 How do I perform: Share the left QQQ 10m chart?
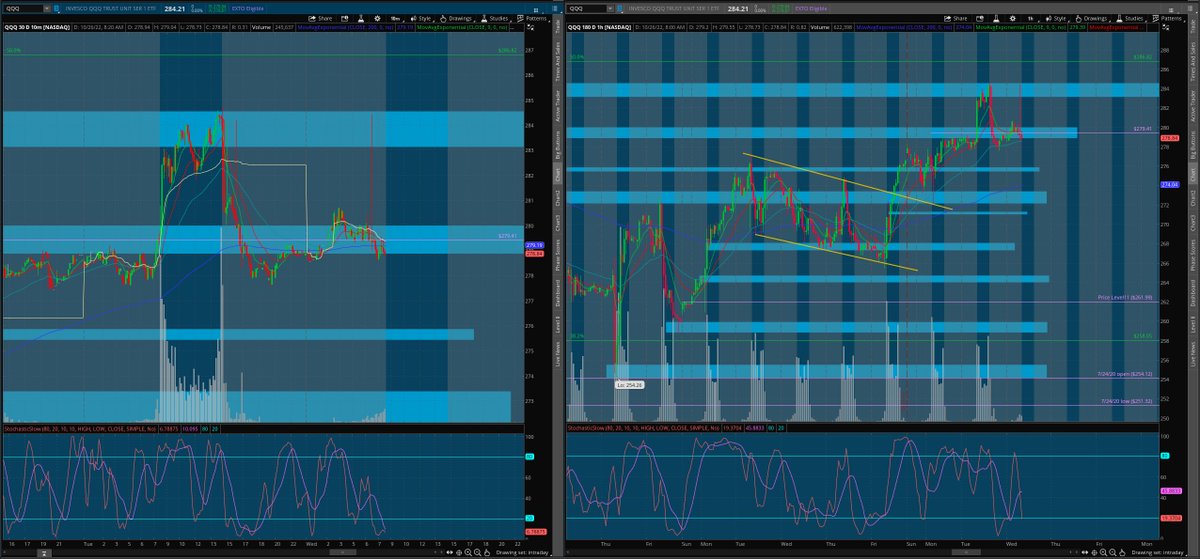[x=320, y=18]
